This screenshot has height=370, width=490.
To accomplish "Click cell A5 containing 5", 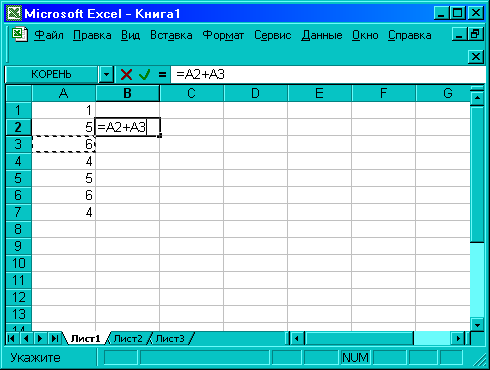I will (x=63, y=178).
